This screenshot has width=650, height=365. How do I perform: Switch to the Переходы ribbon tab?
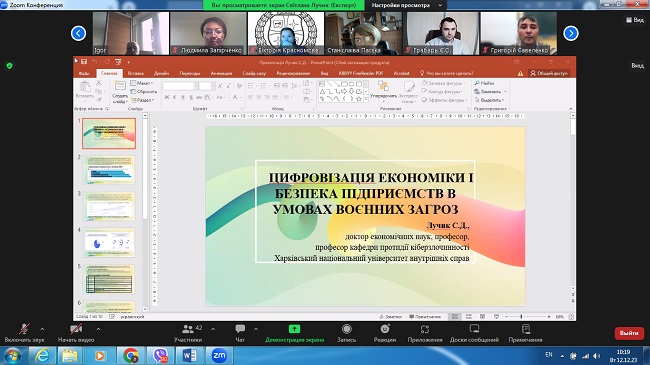190,73
